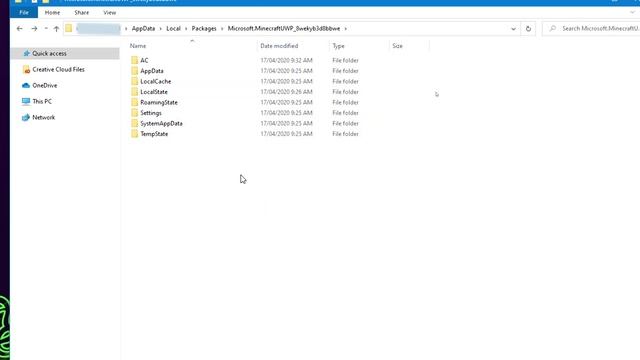Click the 9:26 AM date of LocalState

coord(287,92)
